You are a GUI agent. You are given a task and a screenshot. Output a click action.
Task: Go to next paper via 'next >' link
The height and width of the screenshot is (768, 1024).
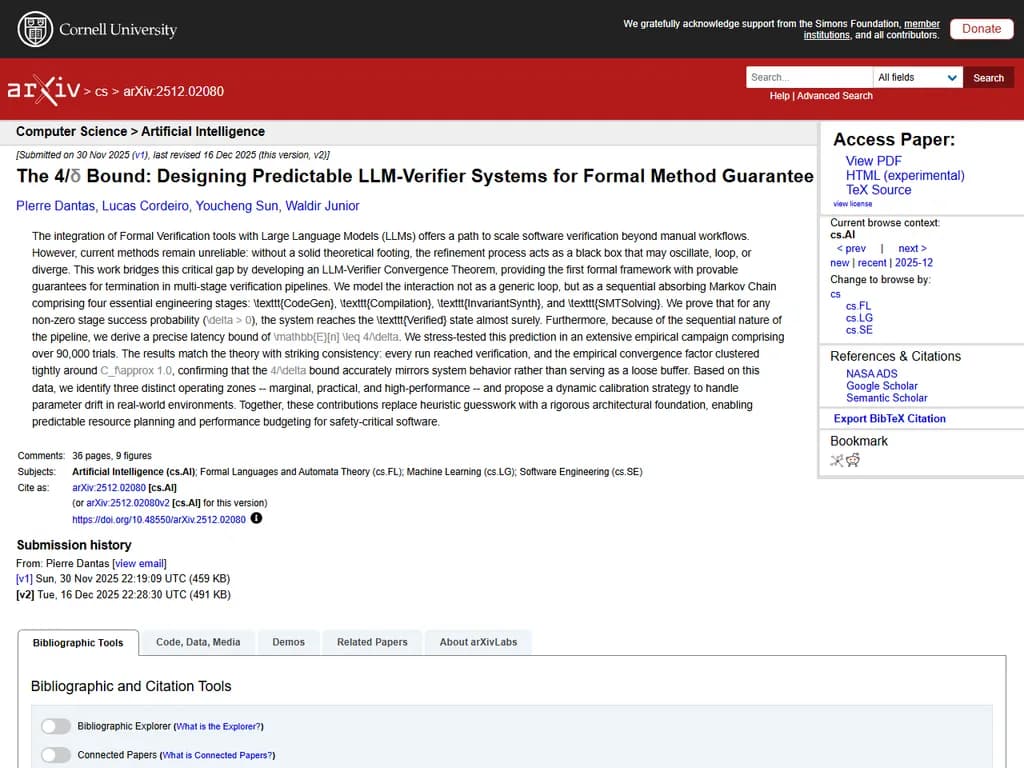click(912, 248)
